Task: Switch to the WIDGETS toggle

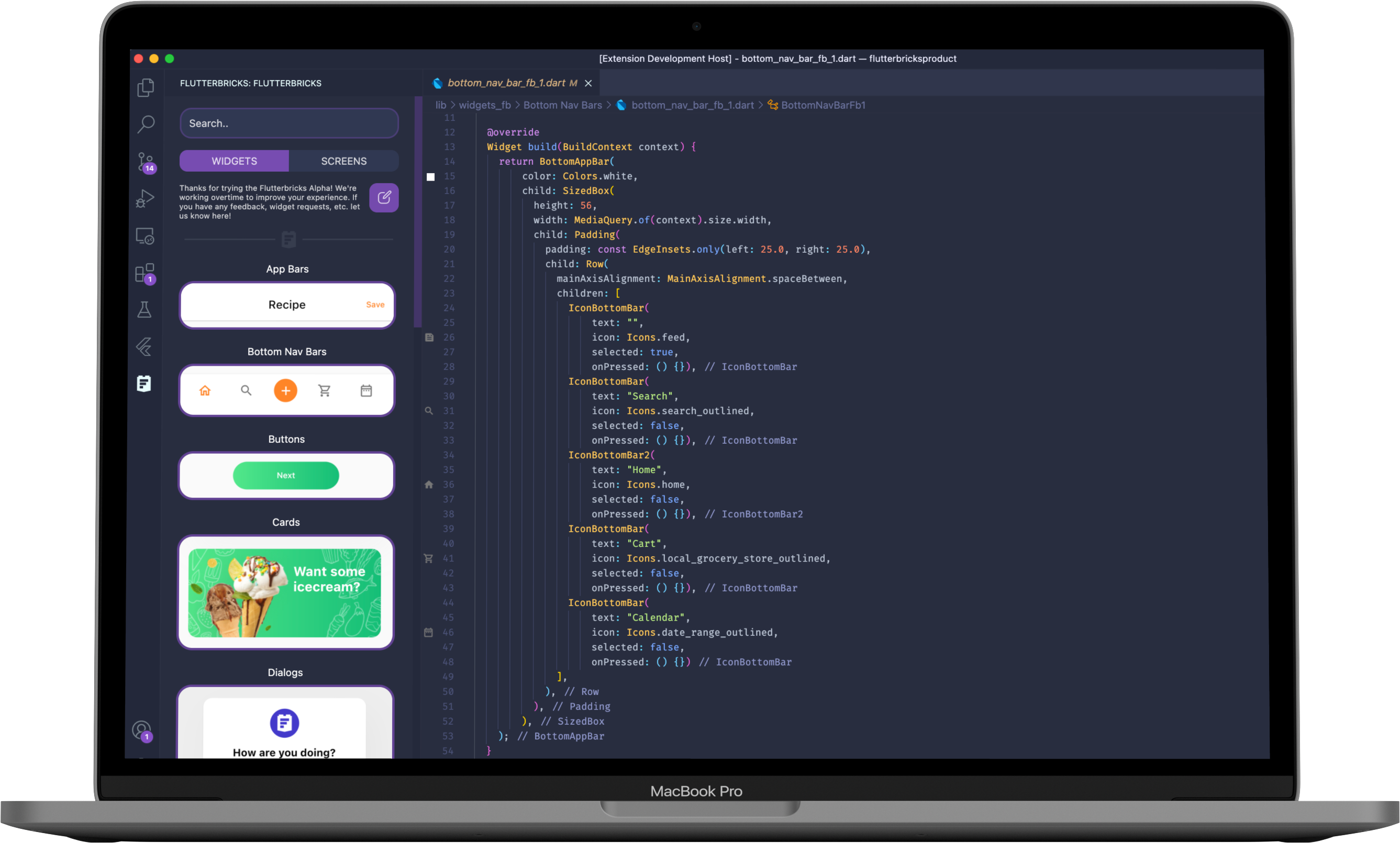Action: click(234, 161)
